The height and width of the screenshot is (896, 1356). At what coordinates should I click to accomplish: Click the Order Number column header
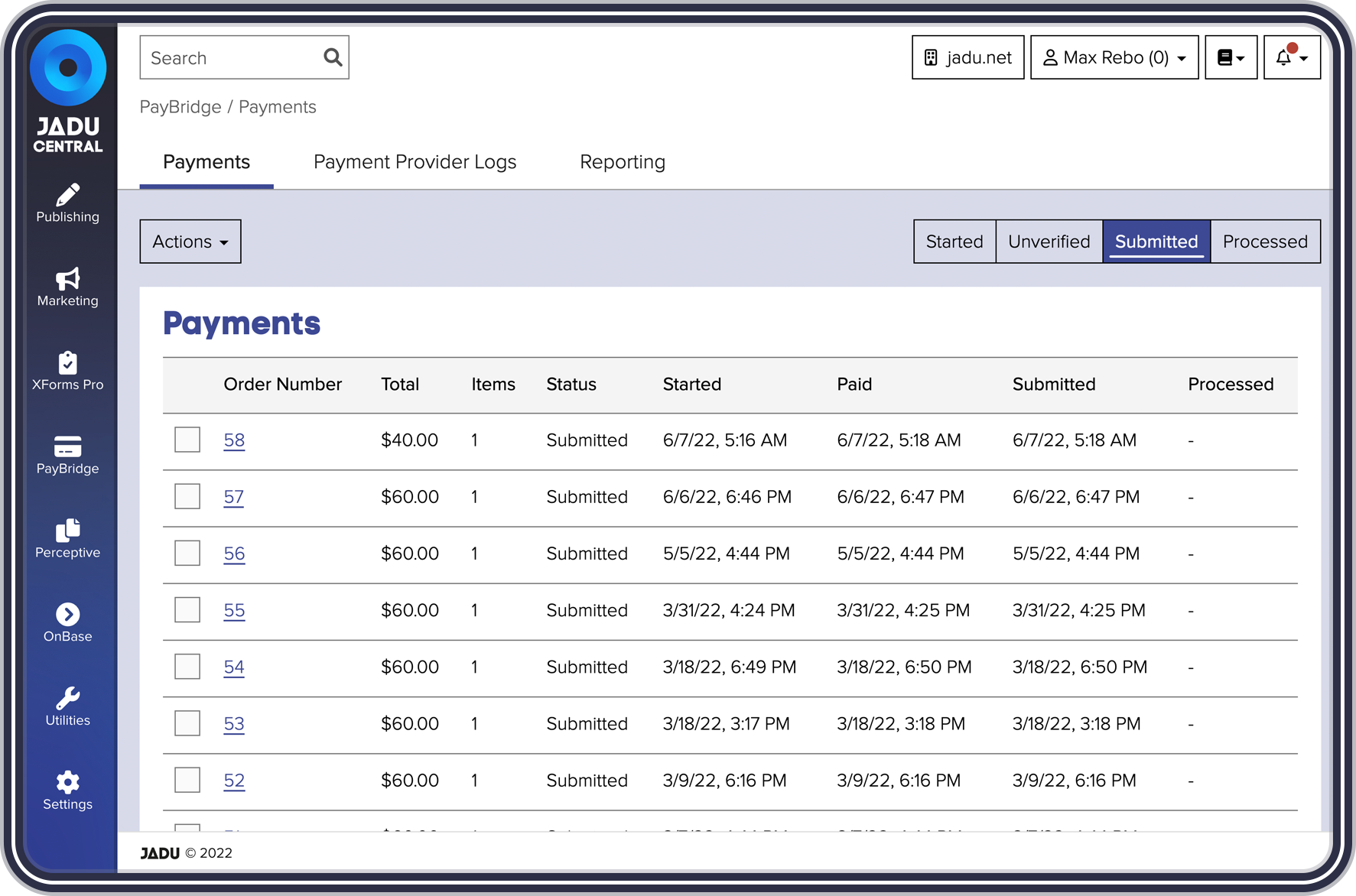(x=283, y=385)
